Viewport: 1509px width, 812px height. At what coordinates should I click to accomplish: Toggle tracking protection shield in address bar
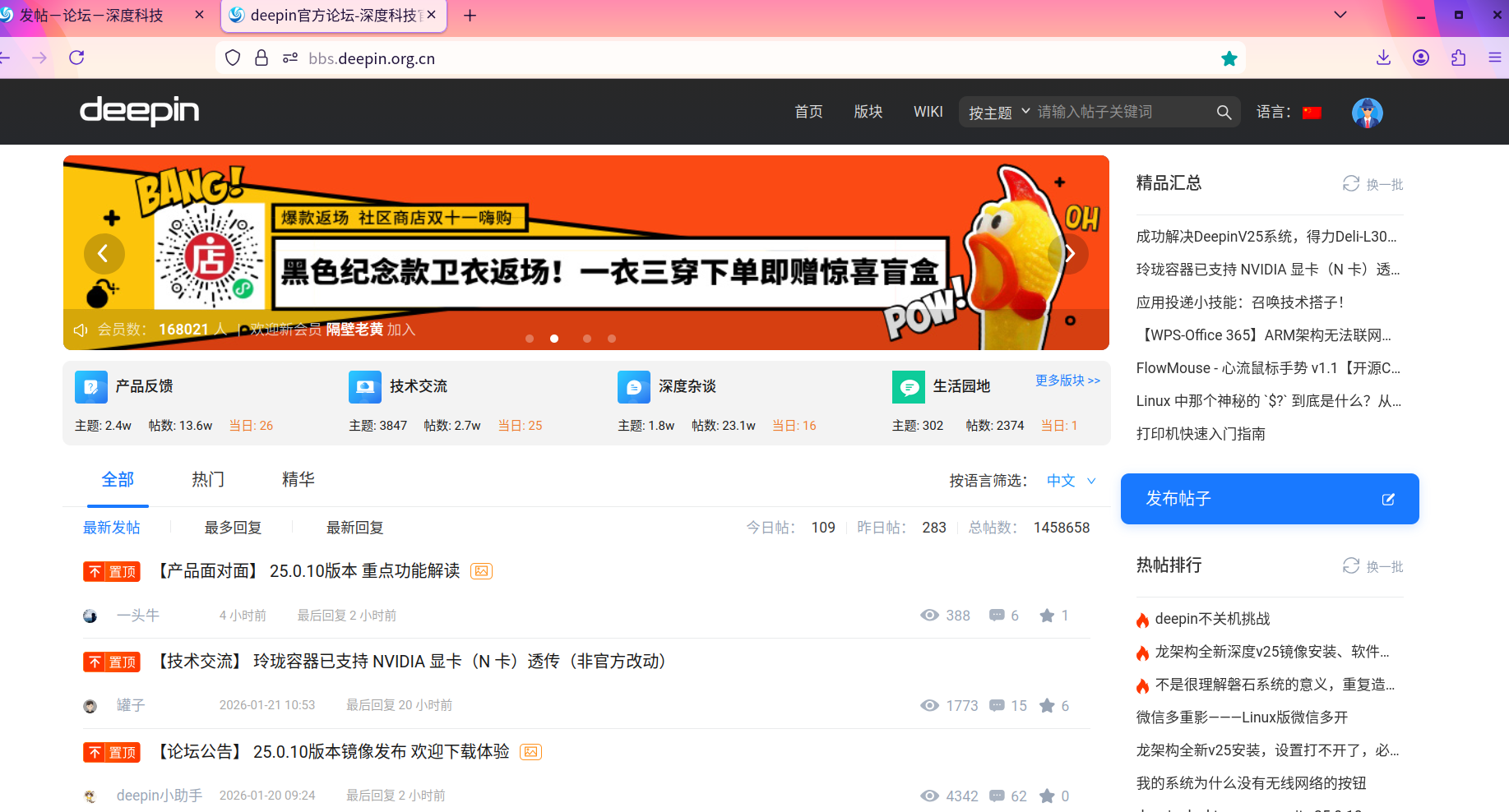point(233,58)
